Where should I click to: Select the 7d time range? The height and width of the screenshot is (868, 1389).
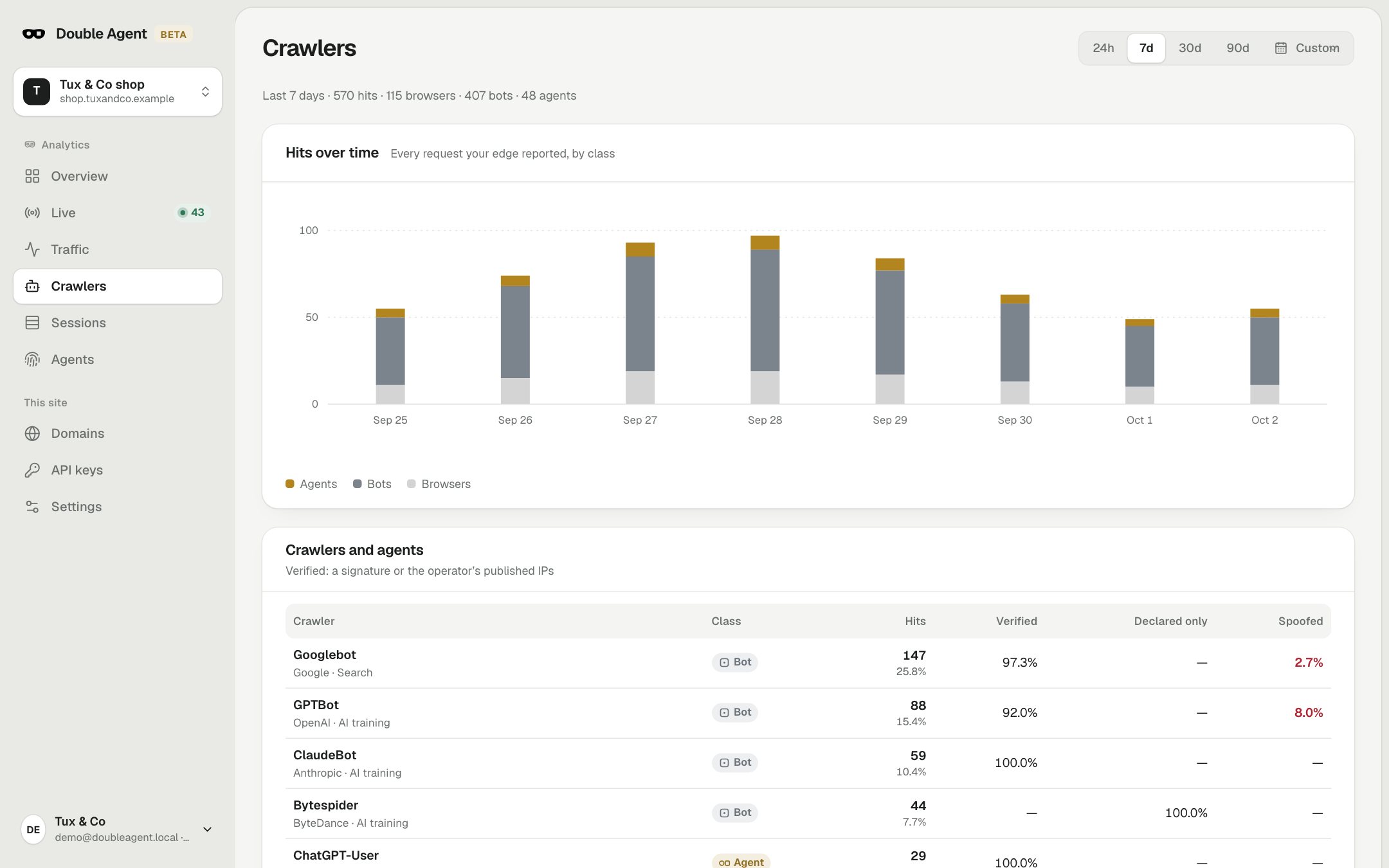tap(1146, 48)
